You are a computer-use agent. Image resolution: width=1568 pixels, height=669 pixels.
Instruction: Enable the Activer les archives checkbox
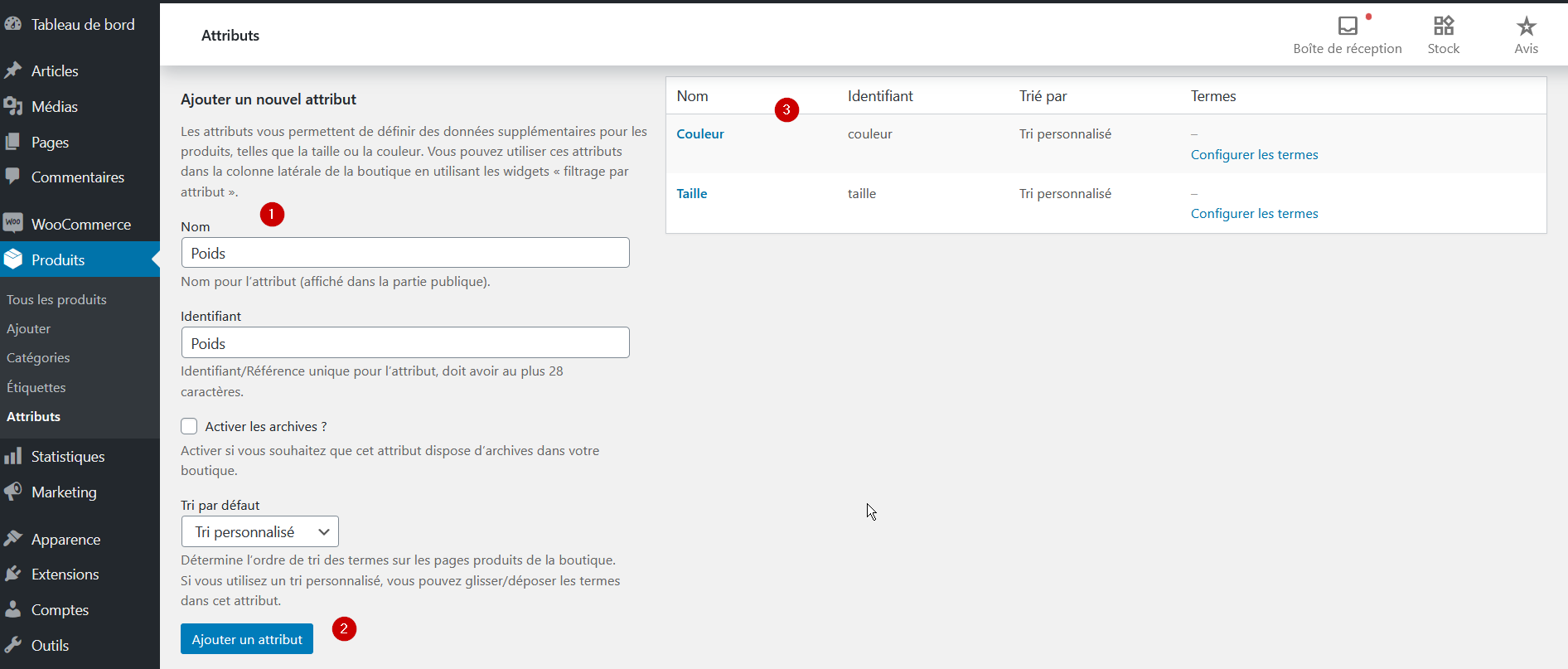[189, 426]
